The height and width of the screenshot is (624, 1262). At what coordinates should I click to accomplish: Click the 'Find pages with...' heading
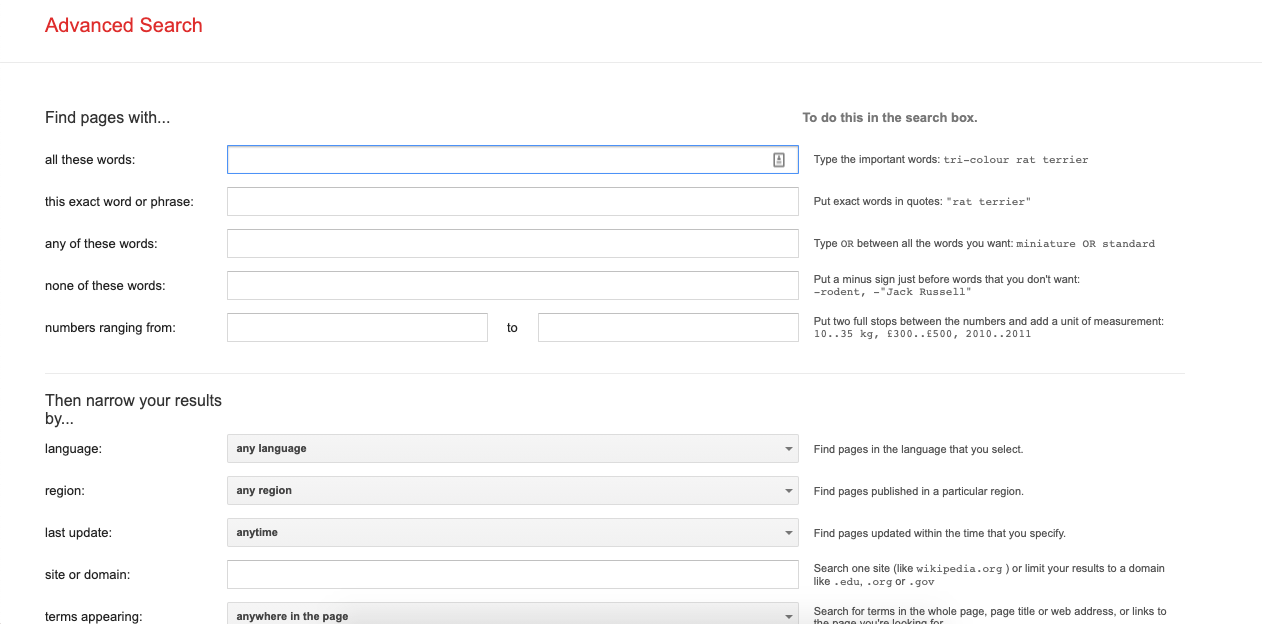pos(108,118)
